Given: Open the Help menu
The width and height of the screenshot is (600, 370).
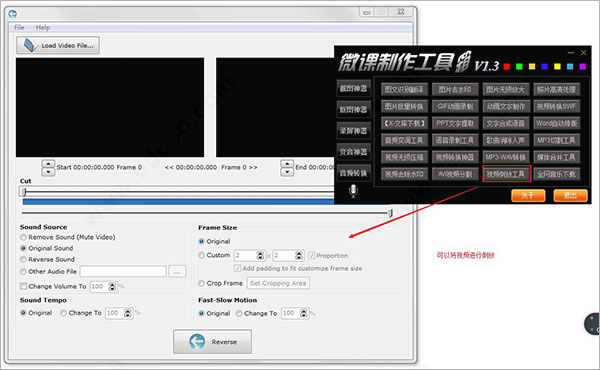Looking at the screenshot, I should (43, 28).
